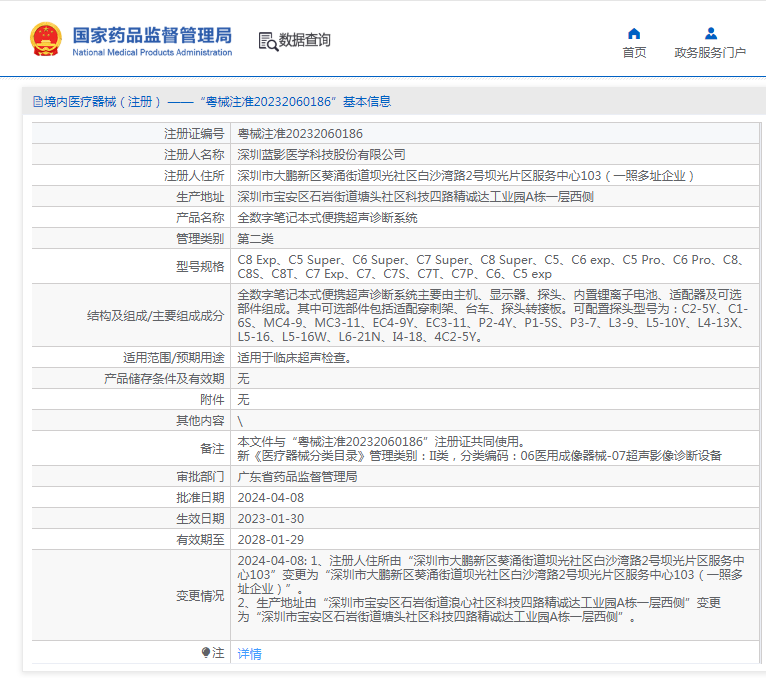The image size is (766, 678).
Task: Click the lightbulb note icon beside 注
Action: (x=206, y=653)
